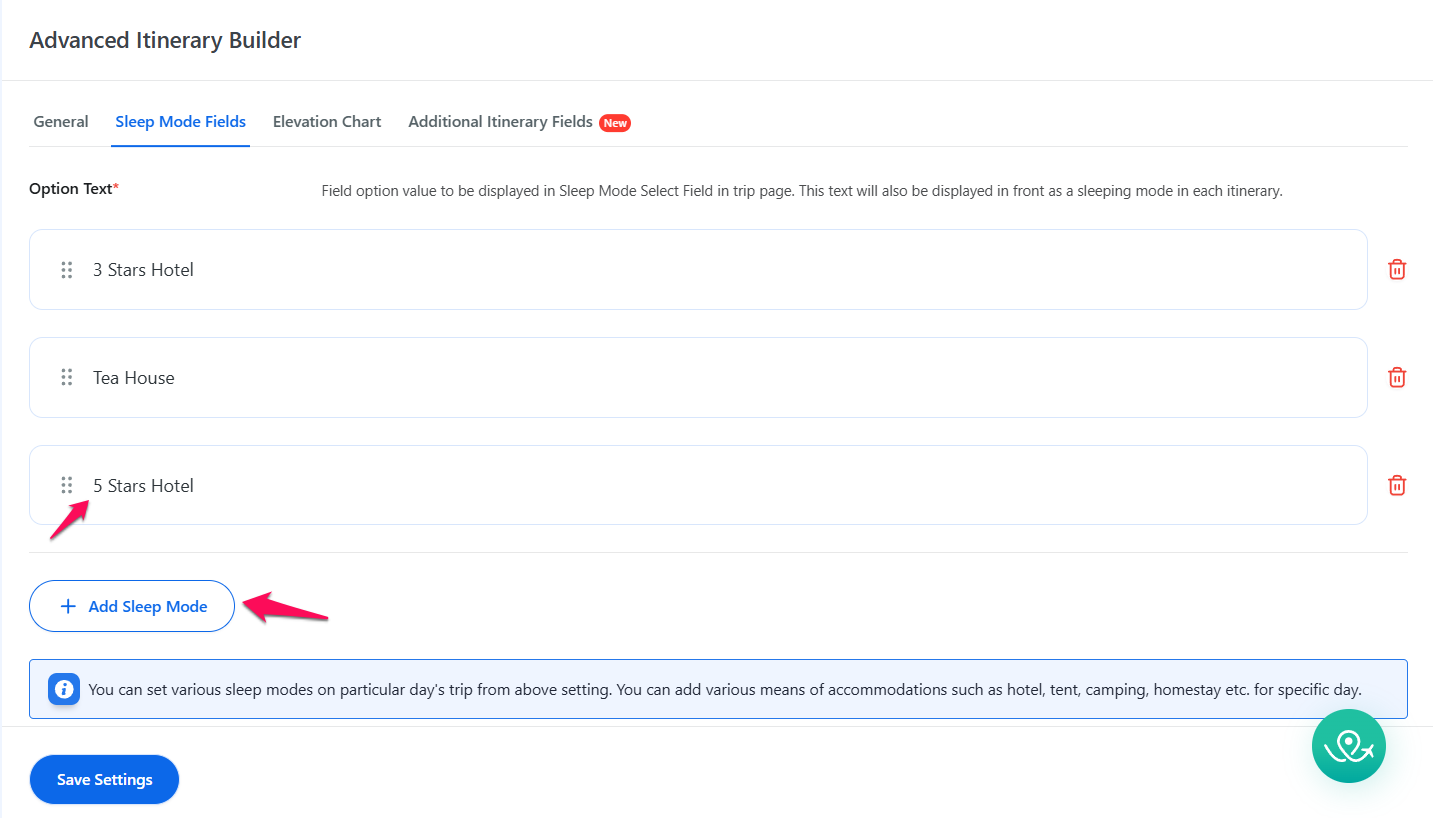This screenshot has height=818, width=1433.
Task: Open the green floating travel help widget
Action: coord(1348,746)
